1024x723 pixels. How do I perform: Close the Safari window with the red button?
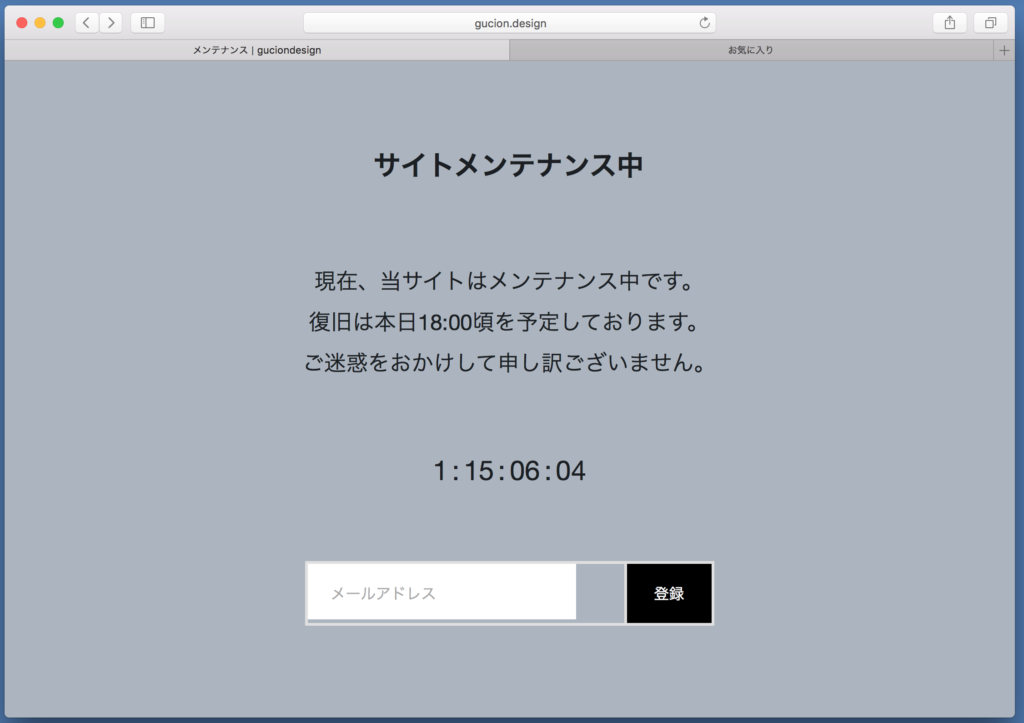click(22, 23)
